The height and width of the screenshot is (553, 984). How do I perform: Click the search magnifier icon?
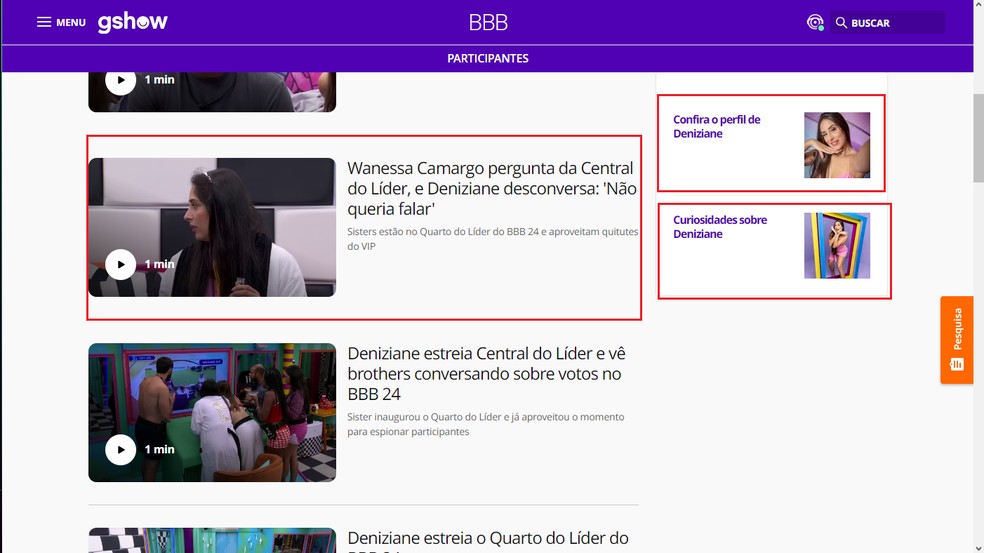pos(842,23)
